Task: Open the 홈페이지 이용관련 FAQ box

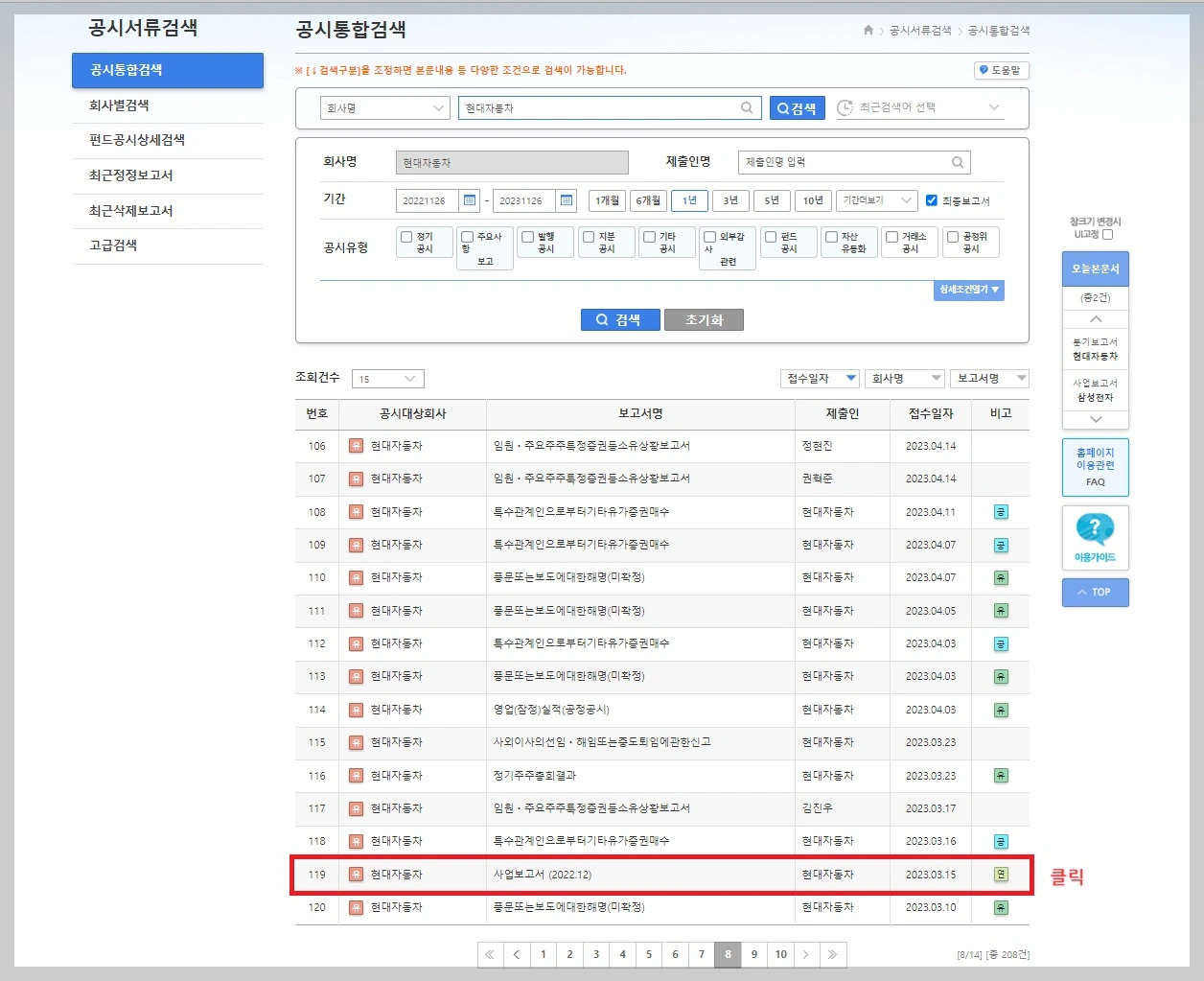Action: 1095,467
